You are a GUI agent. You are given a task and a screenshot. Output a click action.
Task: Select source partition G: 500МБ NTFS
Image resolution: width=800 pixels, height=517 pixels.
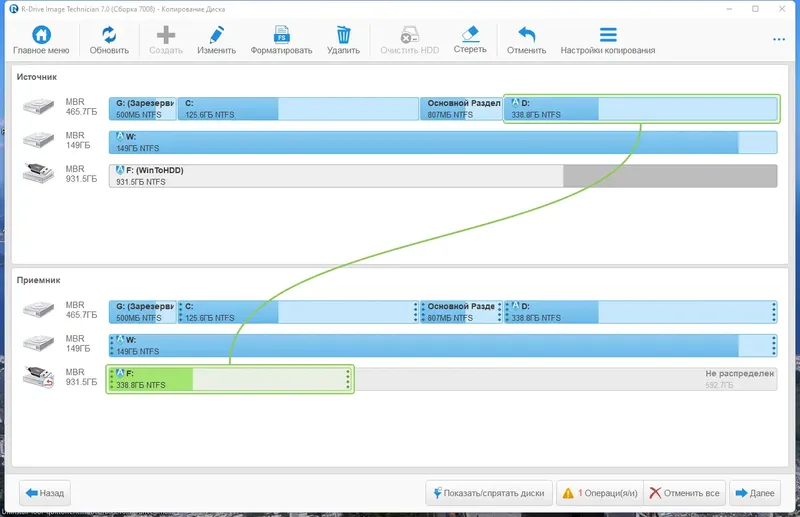[x=142, y=109]
